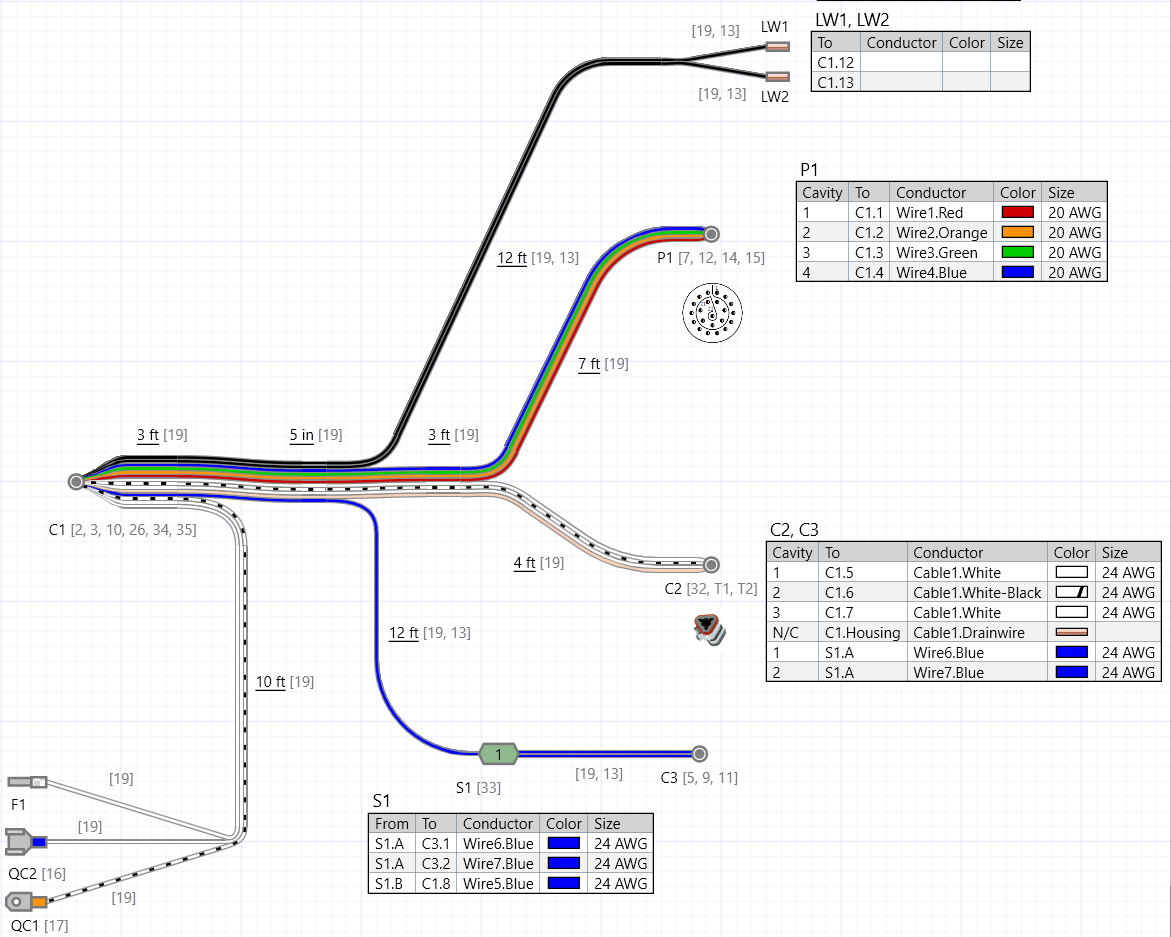Click the white-black striped swatch for Cable1.White-Black

coord(1071,592)
